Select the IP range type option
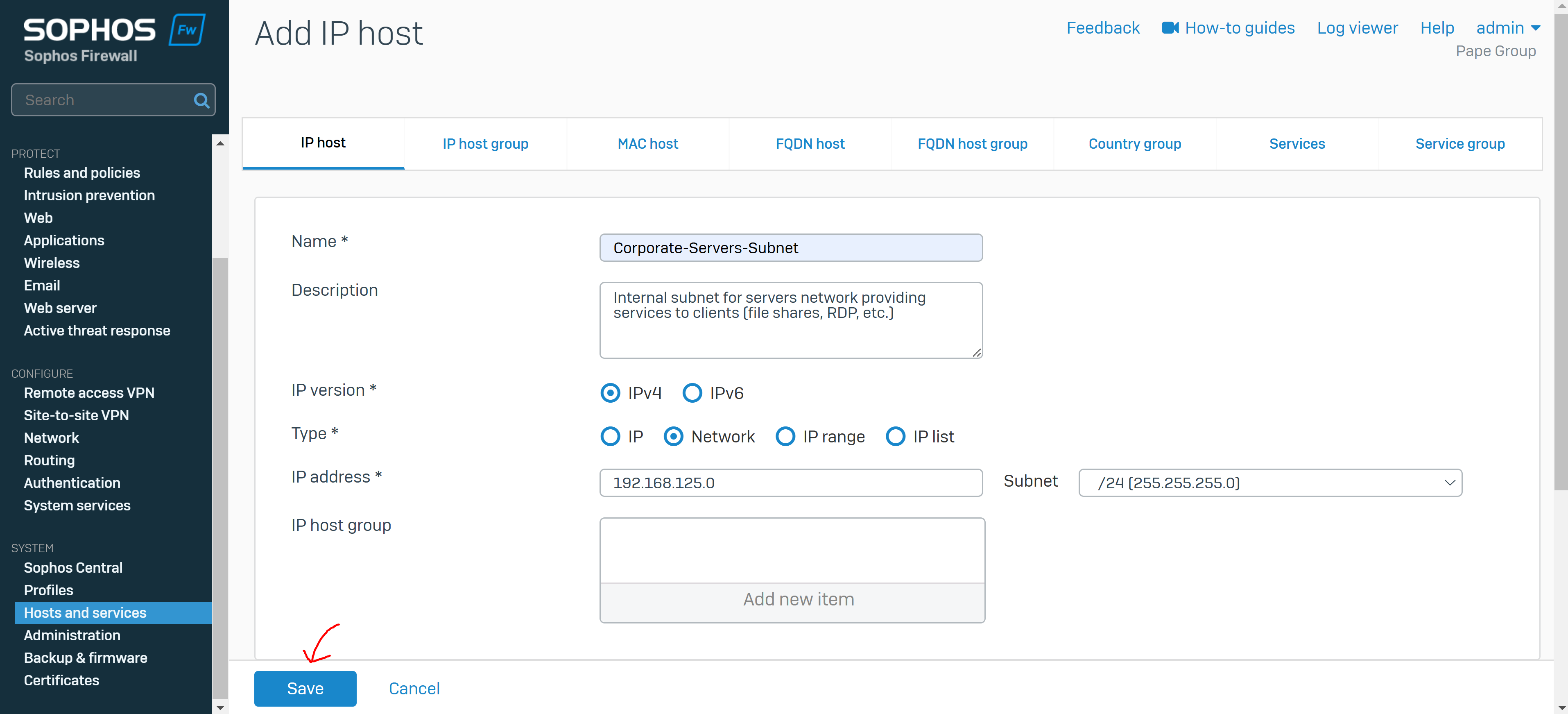The height and width of the screenshot is (714, 1568). (785, 436)
